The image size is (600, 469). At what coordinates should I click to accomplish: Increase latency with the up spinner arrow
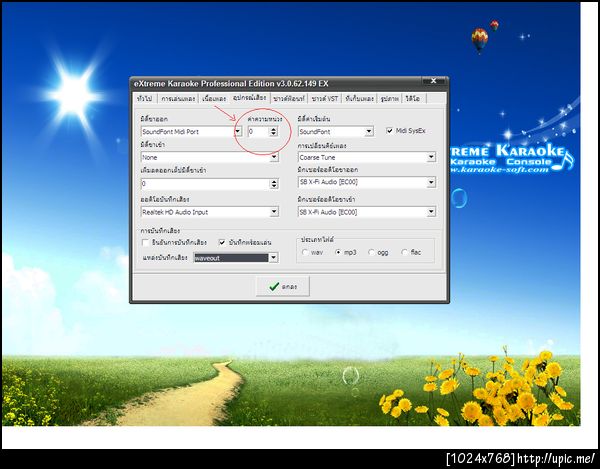(273, 129)
